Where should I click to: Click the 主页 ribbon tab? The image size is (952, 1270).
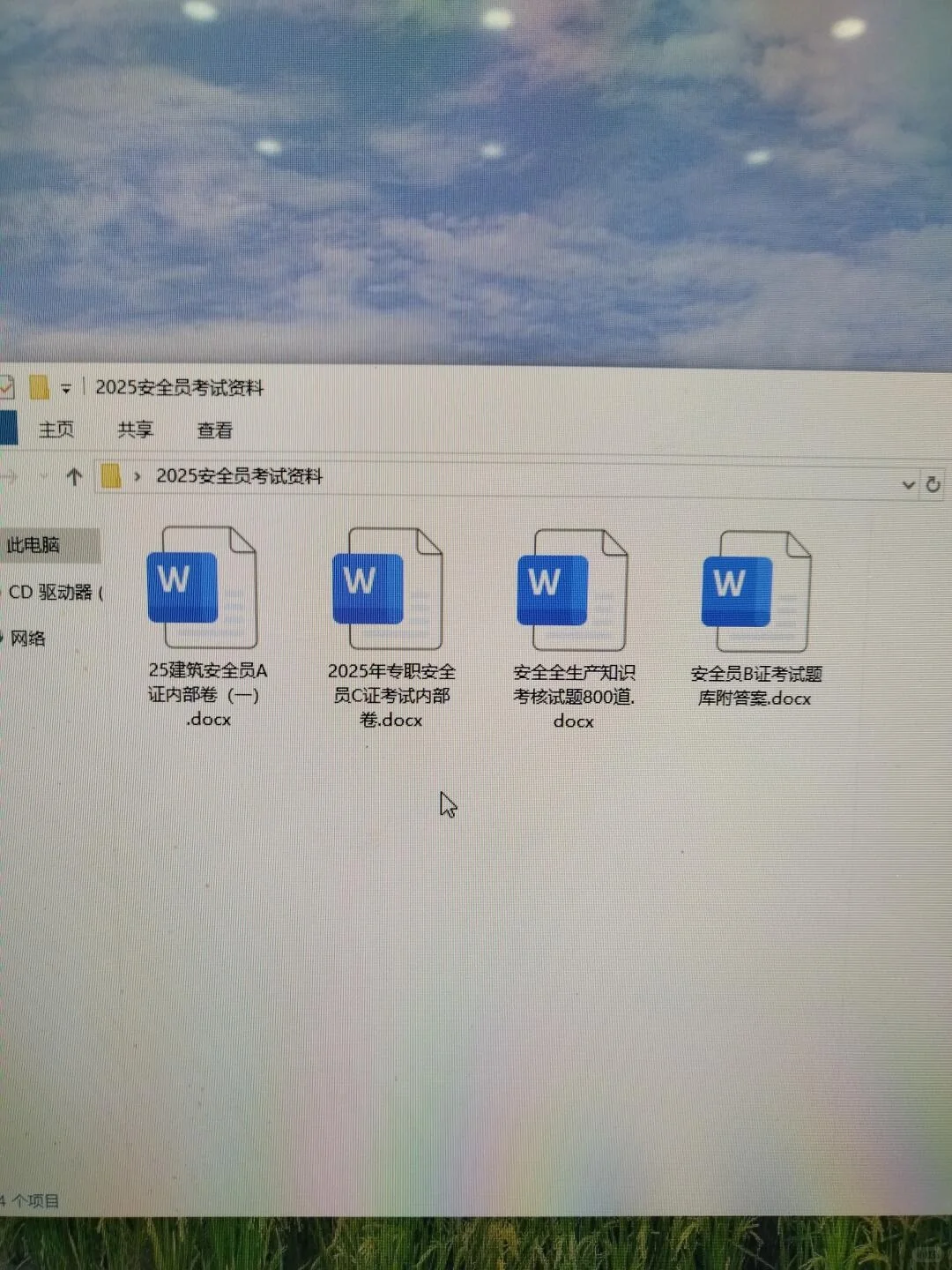tap(55, 430)
